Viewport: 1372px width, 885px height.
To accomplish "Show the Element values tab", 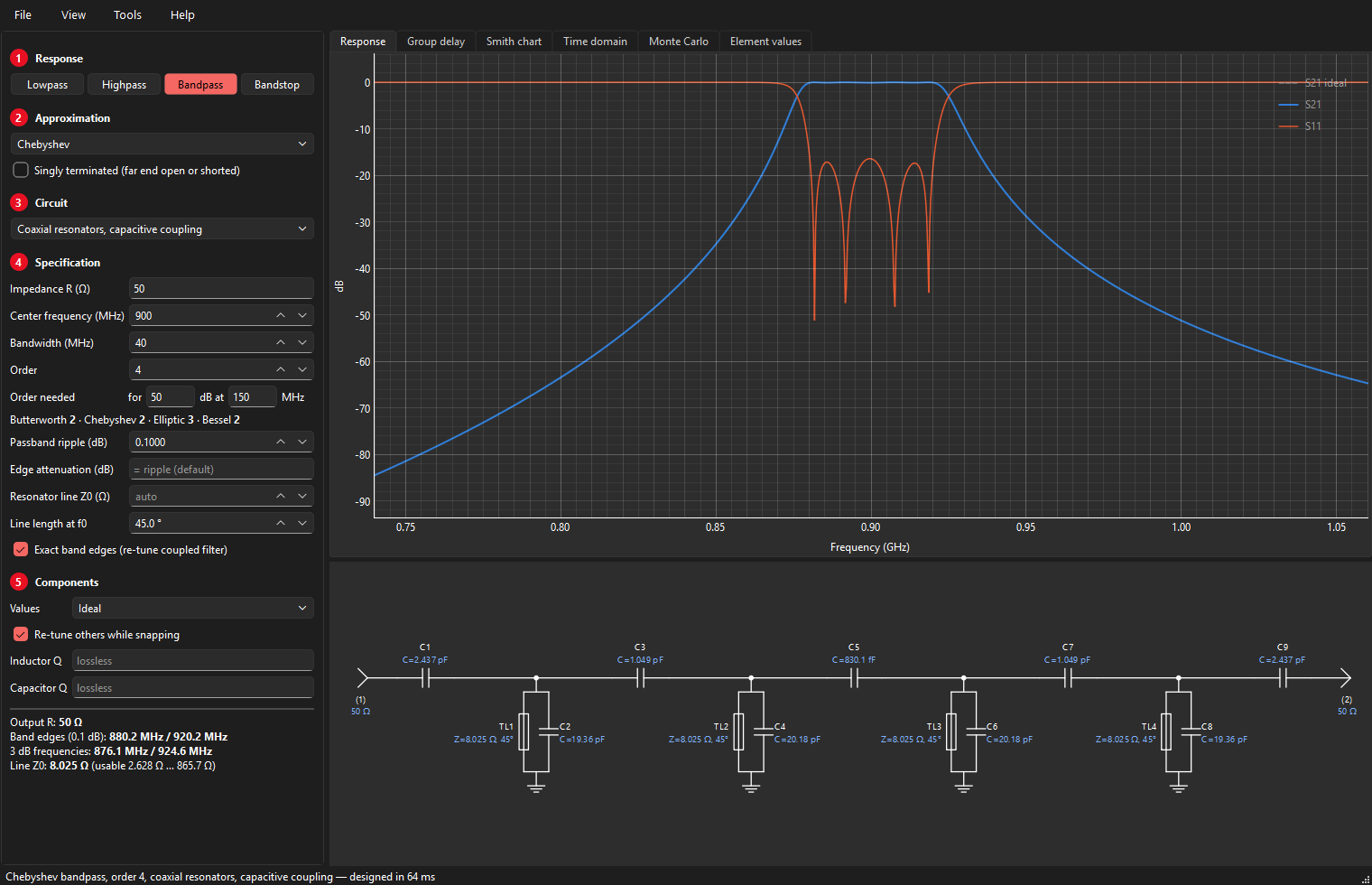I will point(765,41).
